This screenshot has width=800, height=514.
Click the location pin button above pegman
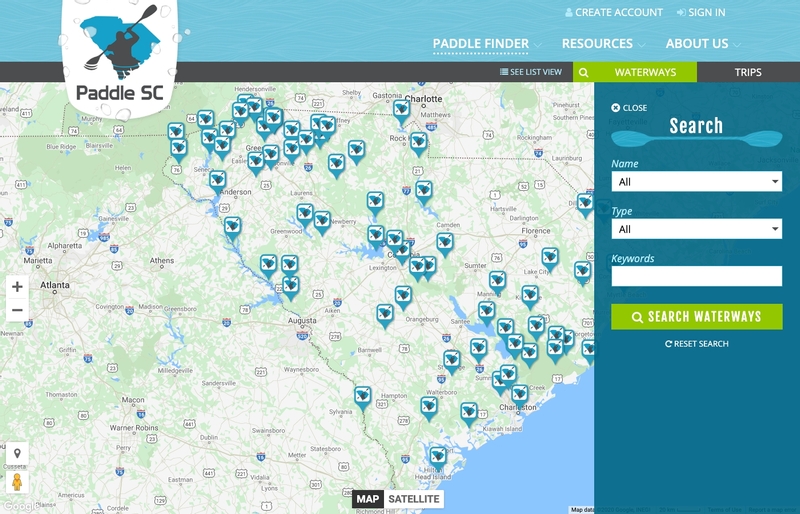tap(17, 453)
